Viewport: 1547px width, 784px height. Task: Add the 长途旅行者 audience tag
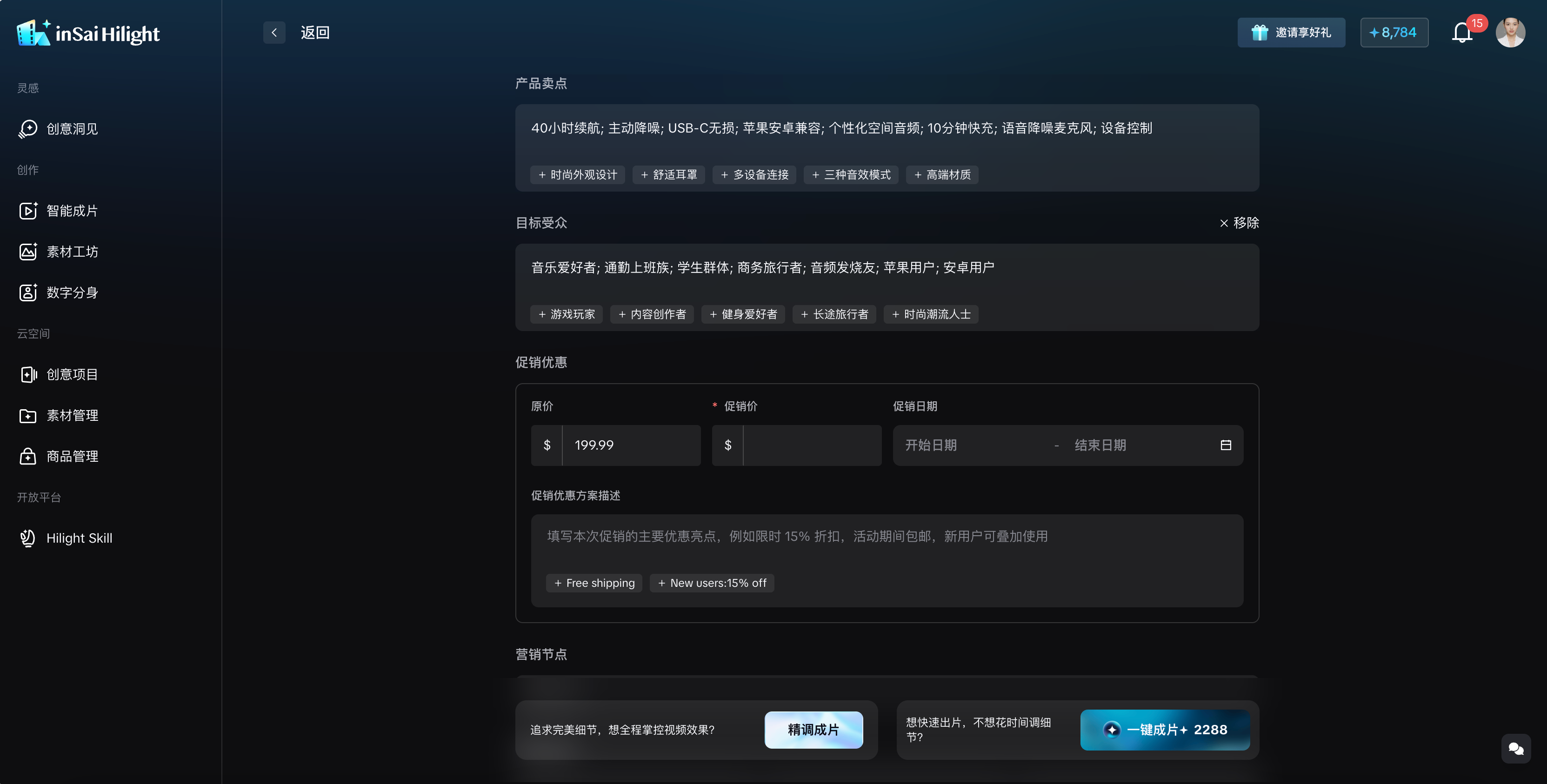click(x=835, y=314)
